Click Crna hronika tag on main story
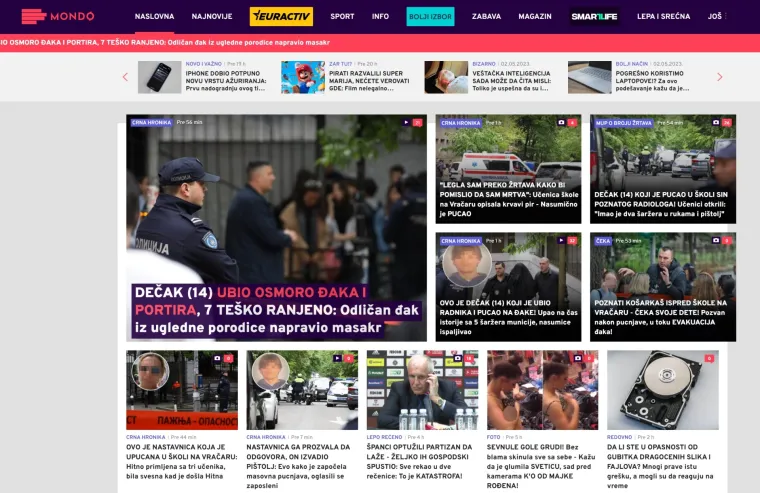 point(152,123)
